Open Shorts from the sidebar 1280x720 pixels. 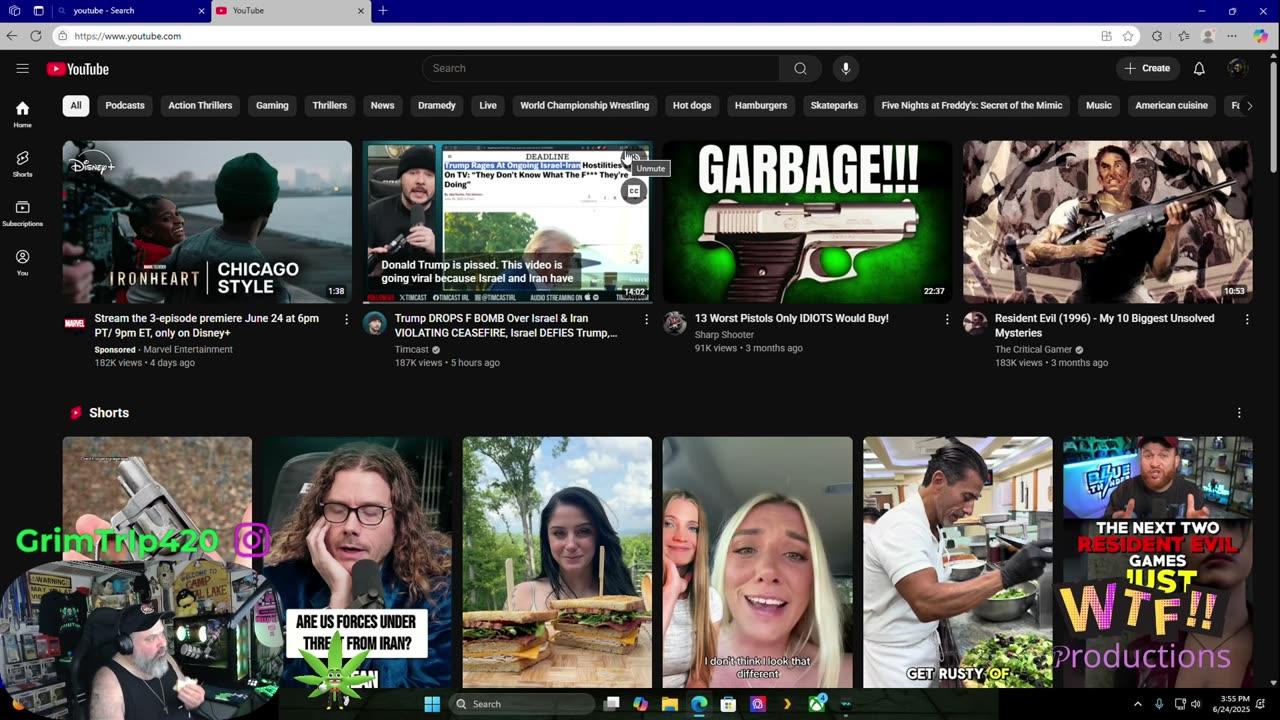(22, 164)
